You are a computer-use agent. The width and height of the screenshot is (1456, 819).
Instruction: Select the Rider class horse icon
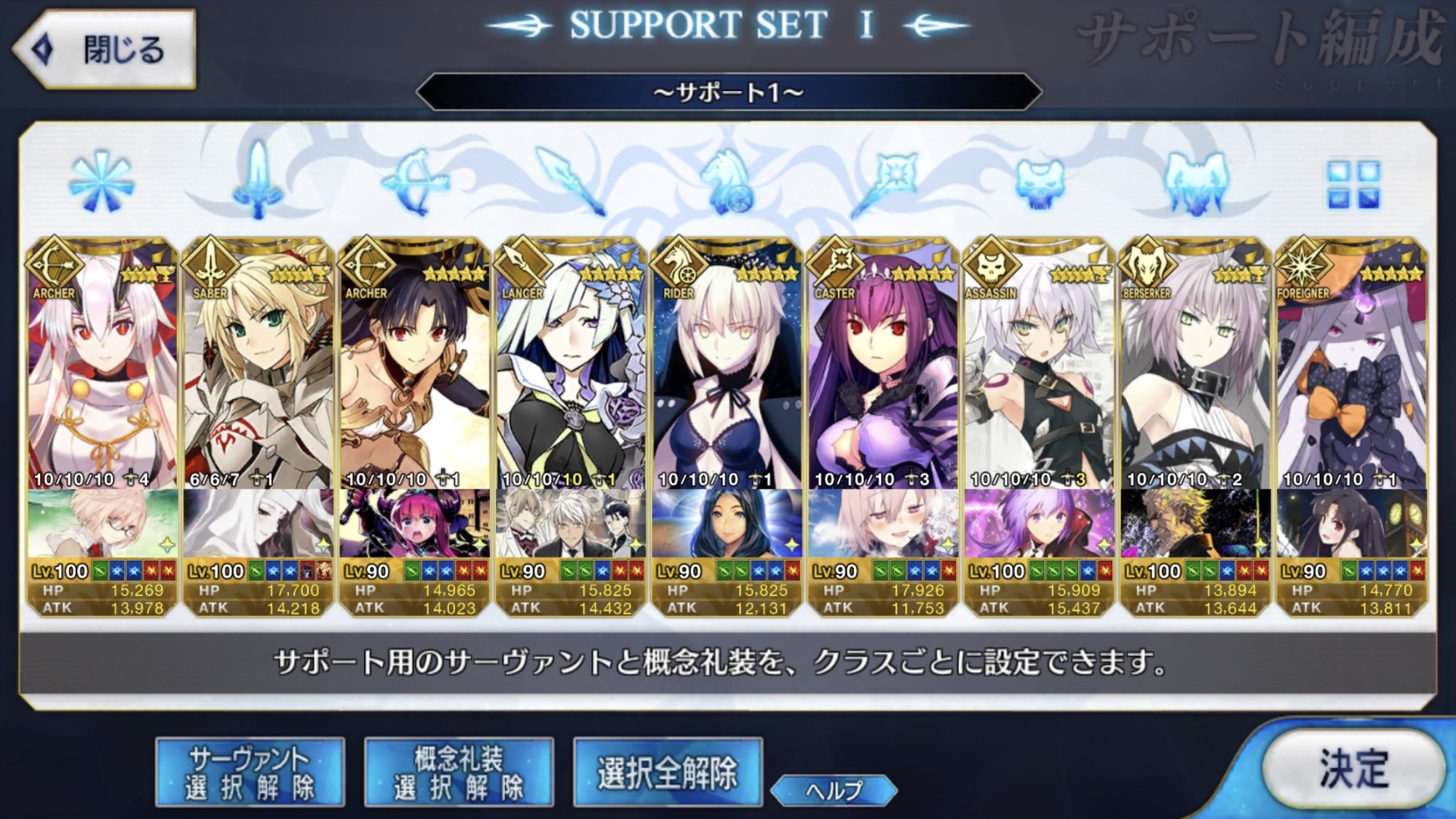tap(727, 182)
